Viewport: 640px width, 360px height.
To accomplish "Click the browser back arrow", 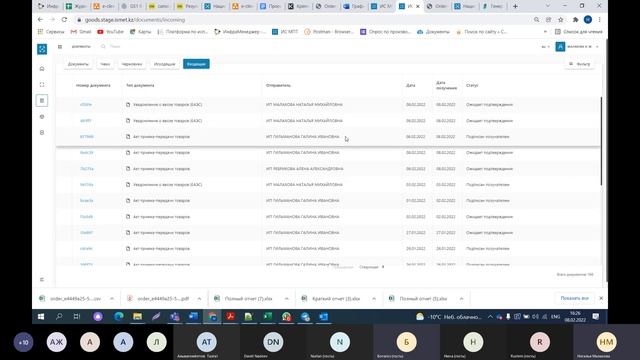I will [40, 20].
